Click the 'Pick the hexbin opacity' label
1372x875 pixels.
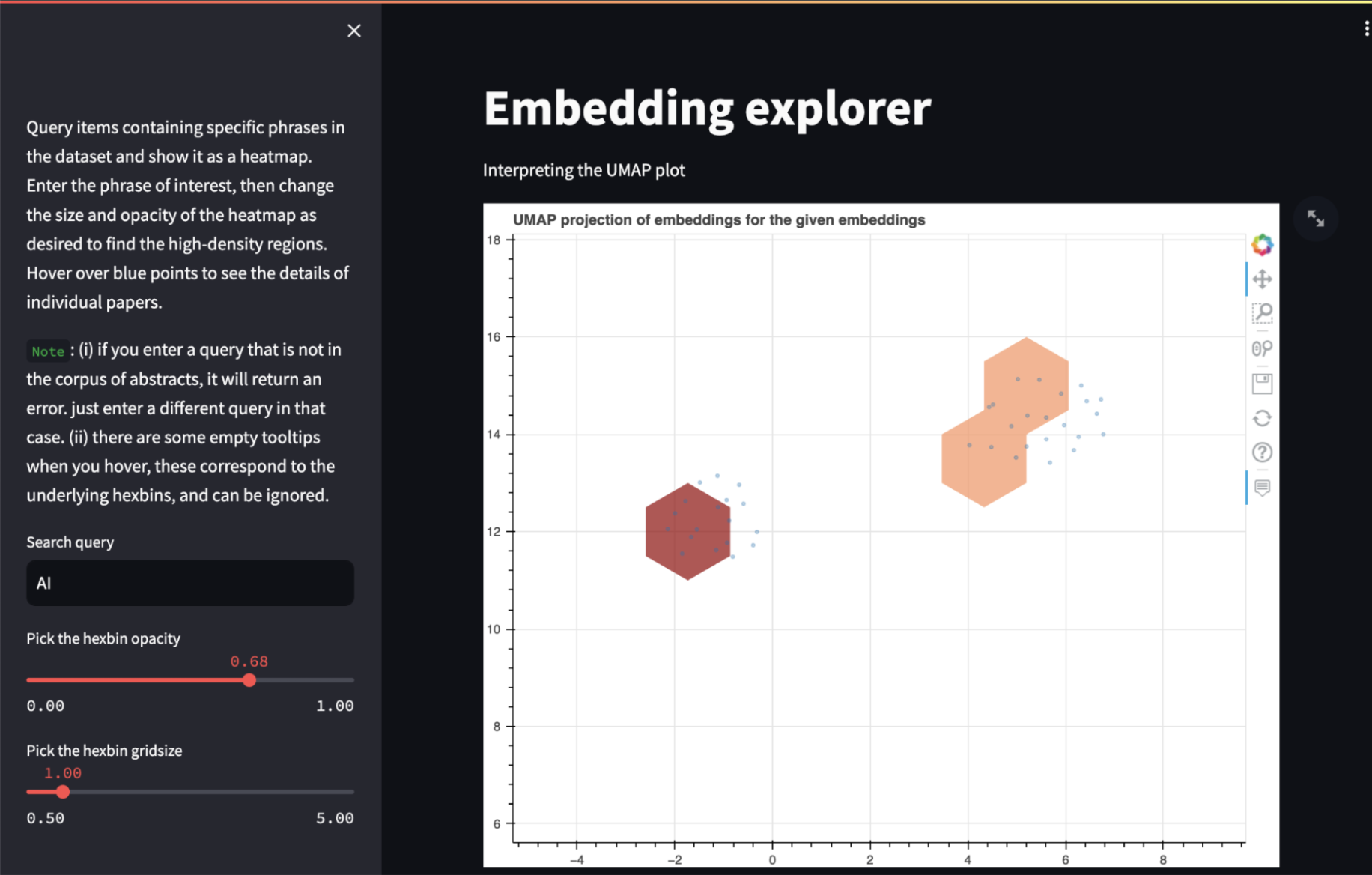(x=103, y=638)
